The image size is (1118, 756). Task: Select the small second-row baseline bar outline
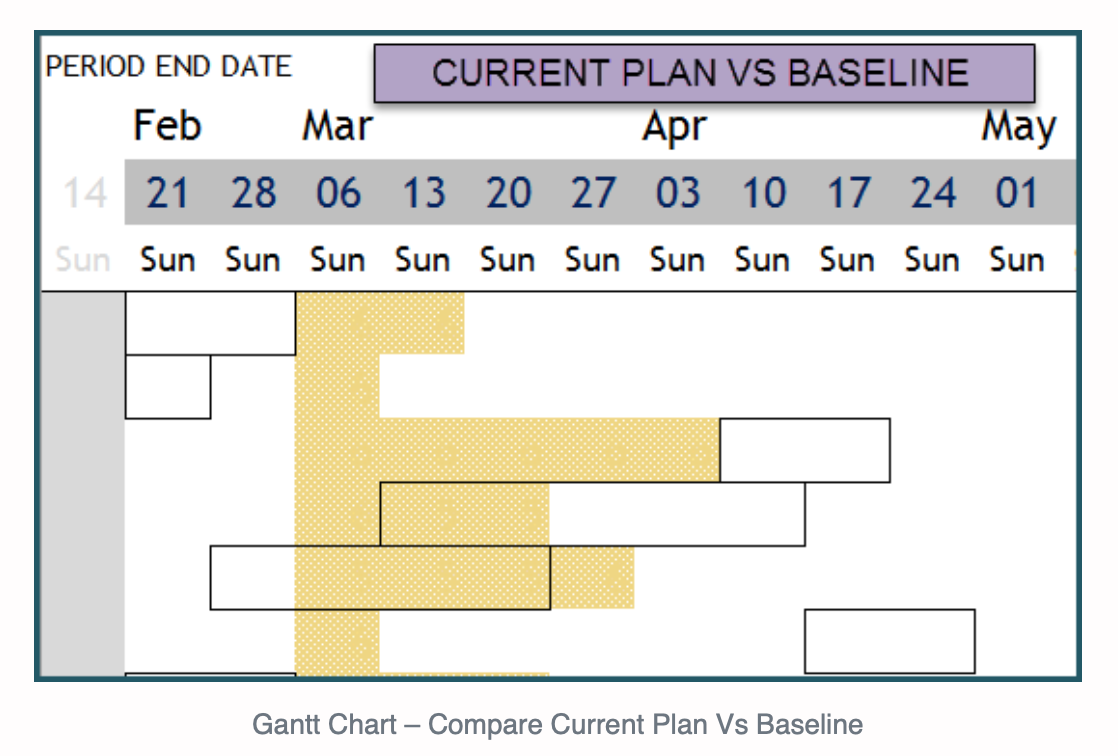(168, 387)
